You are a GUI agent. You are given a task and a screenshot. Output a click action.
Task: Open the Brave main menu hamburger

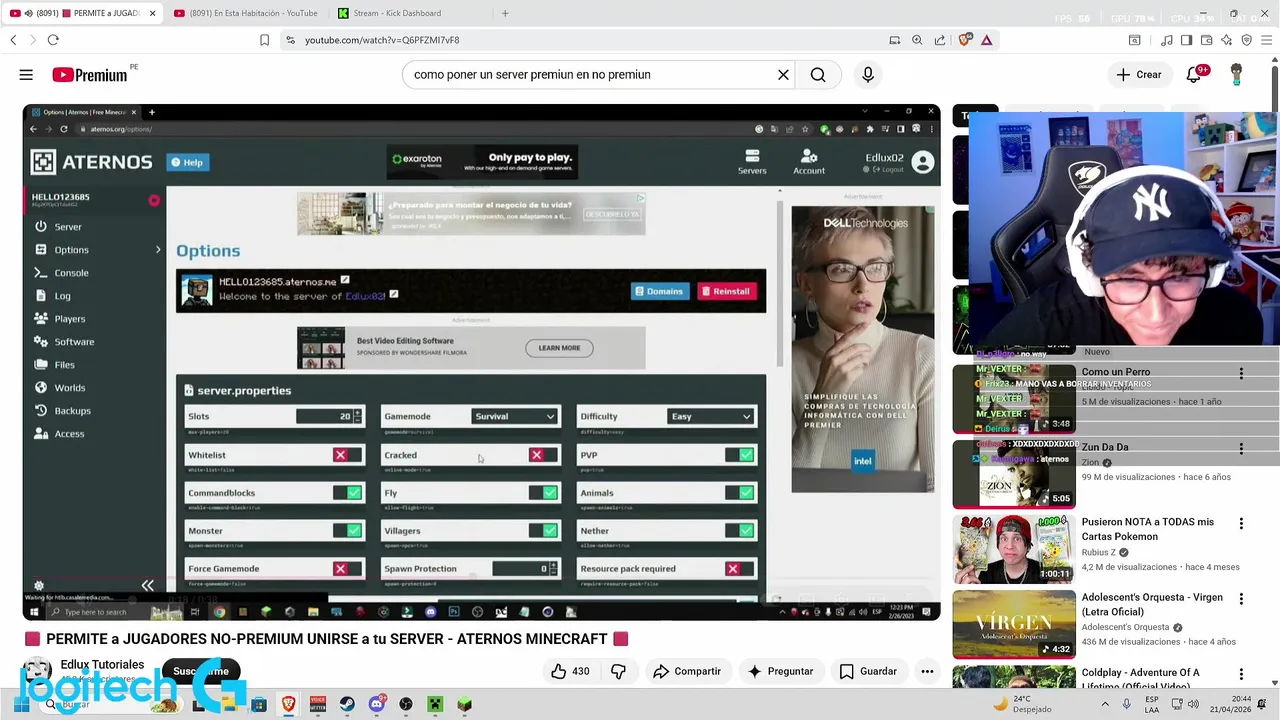tap(1266, 40)
